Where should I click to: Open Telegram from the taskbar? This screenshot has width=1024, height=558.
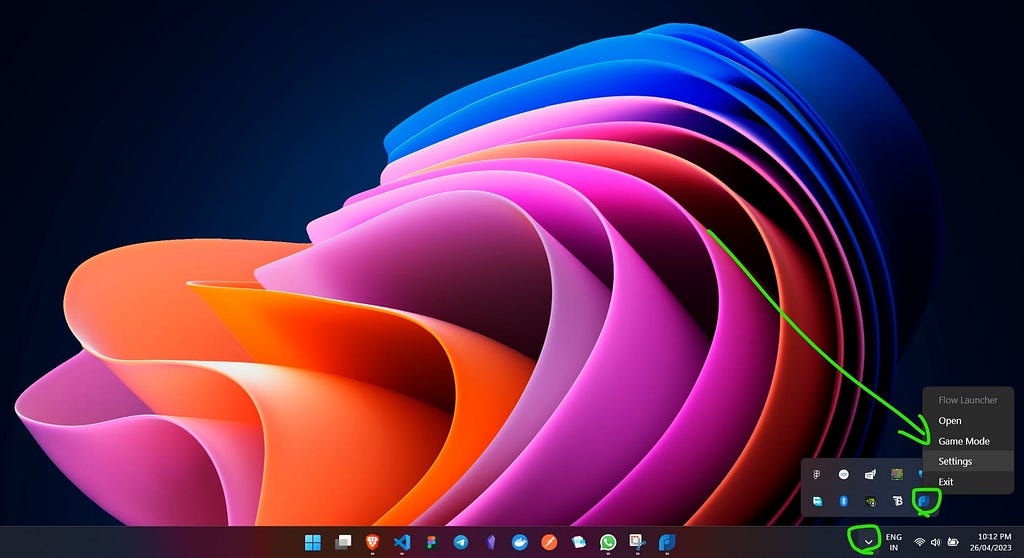460,542
